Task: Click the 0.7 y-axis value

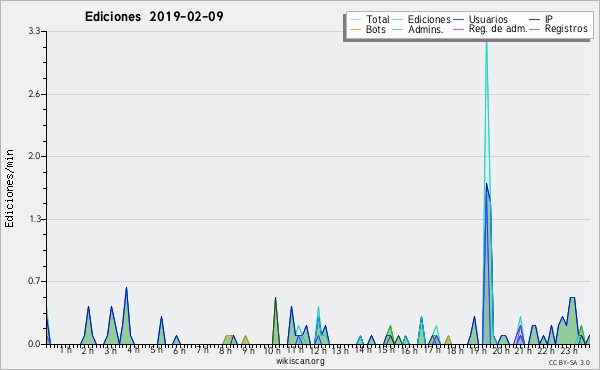Action: coord(34,281)
